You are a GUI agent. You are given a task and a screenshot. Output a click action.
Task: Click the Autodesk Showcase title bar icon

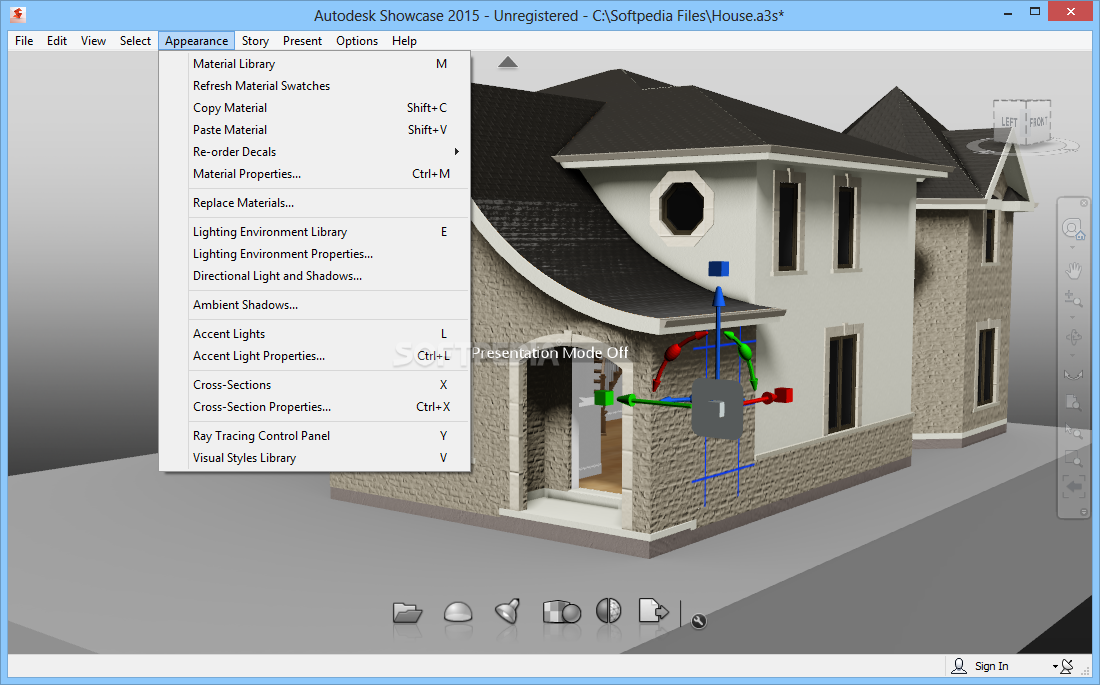(18, 14)
